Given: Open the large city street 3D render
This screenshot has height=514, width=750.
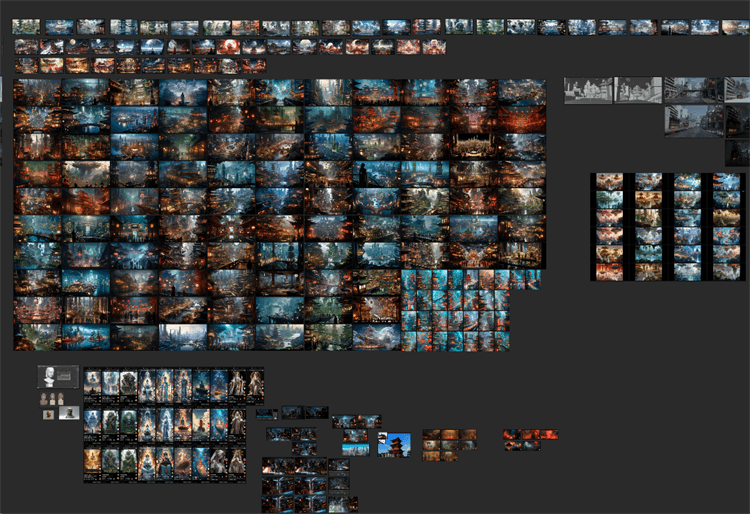Looking at the screenshot, I should pyautogui.click(x=693, y=120).
